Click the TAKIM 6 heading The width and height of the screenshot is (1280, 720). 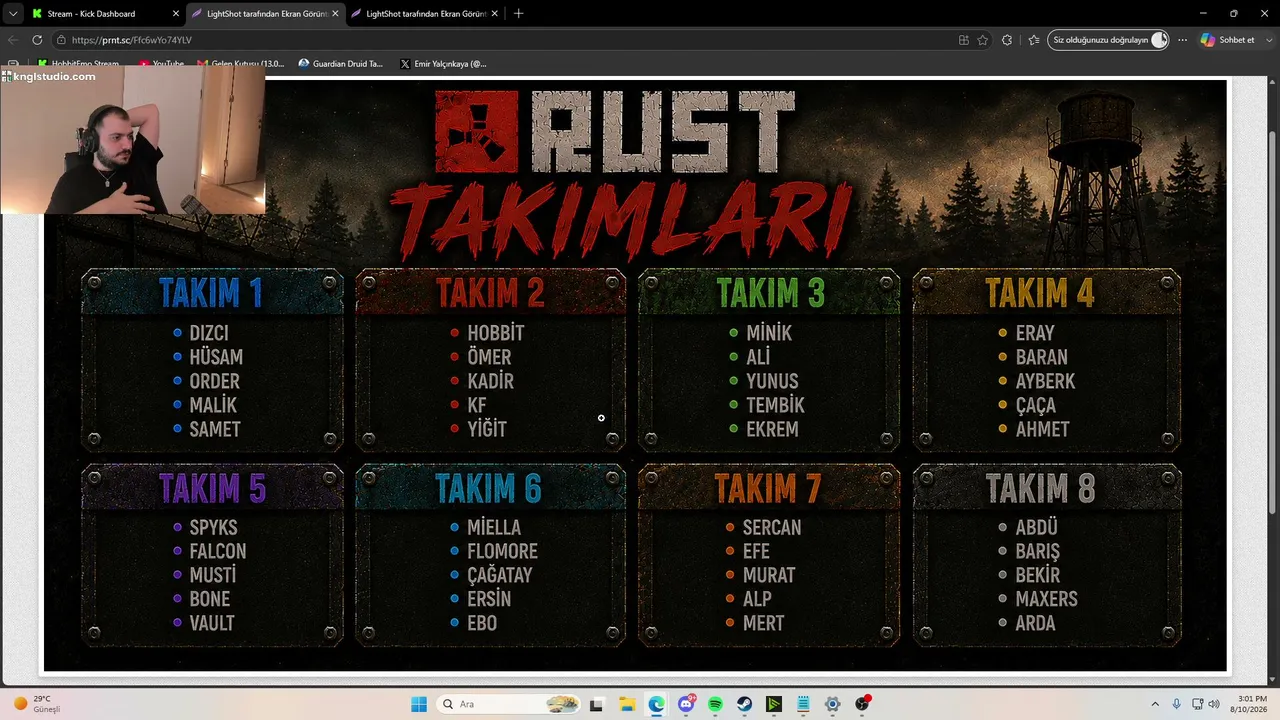click(x=488, y=488)
